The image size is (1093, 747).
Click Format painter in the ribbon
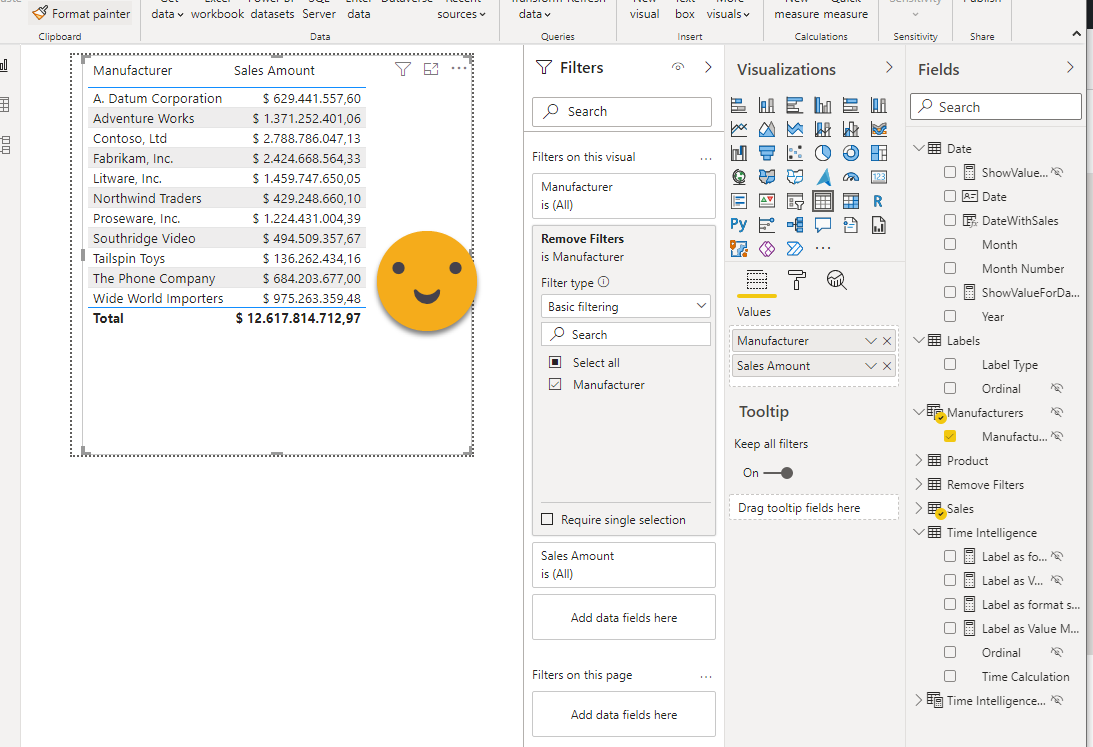tap(81, 14)
